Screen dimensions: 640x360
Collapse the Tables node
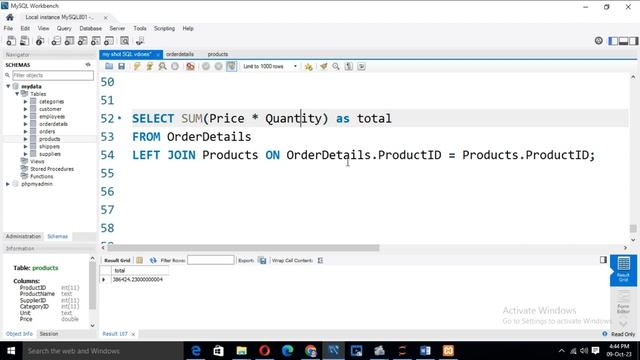coord(17,94)
